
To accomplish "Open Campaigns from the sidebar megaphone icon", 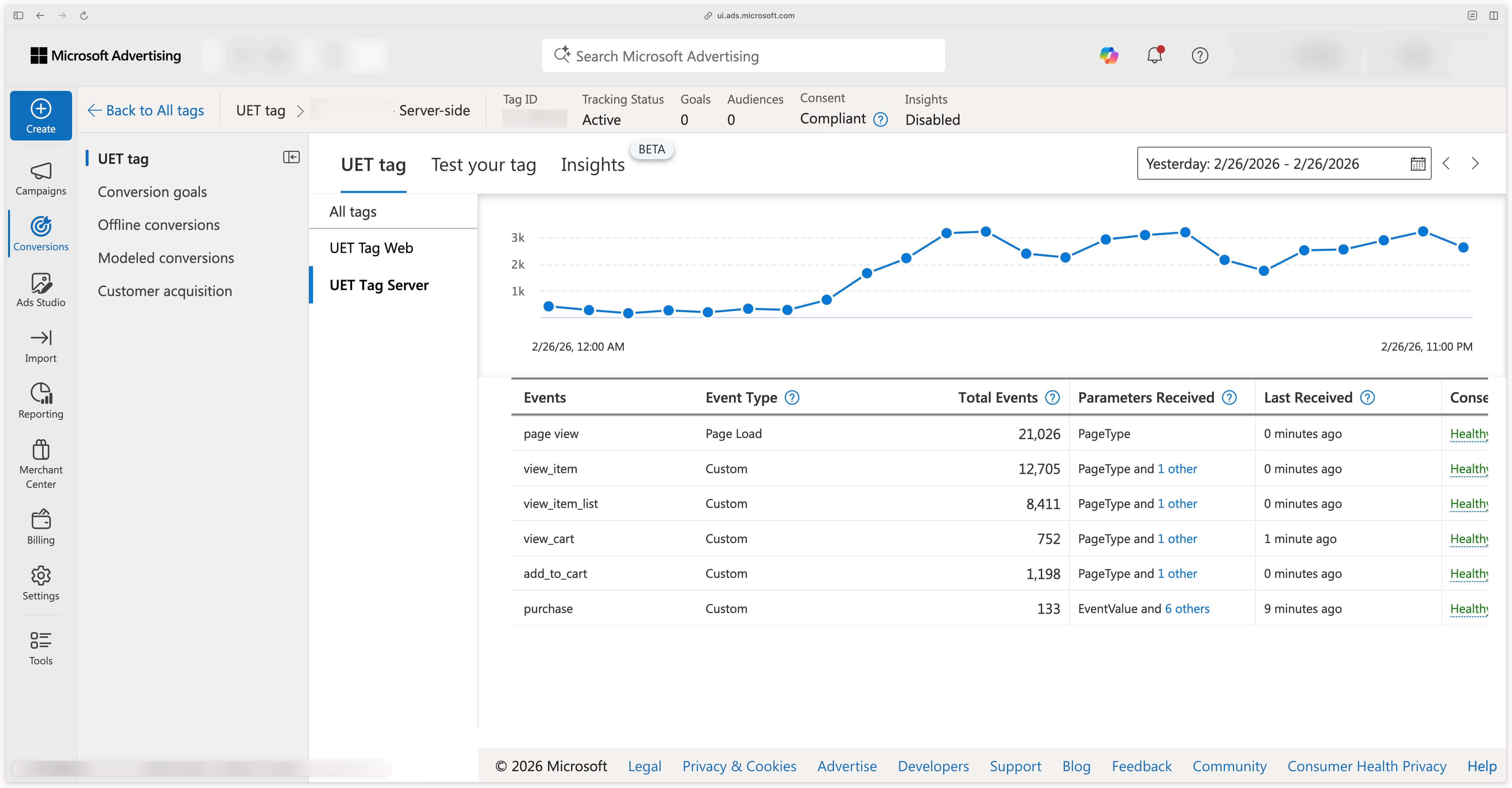I will (x=40, y=171).
